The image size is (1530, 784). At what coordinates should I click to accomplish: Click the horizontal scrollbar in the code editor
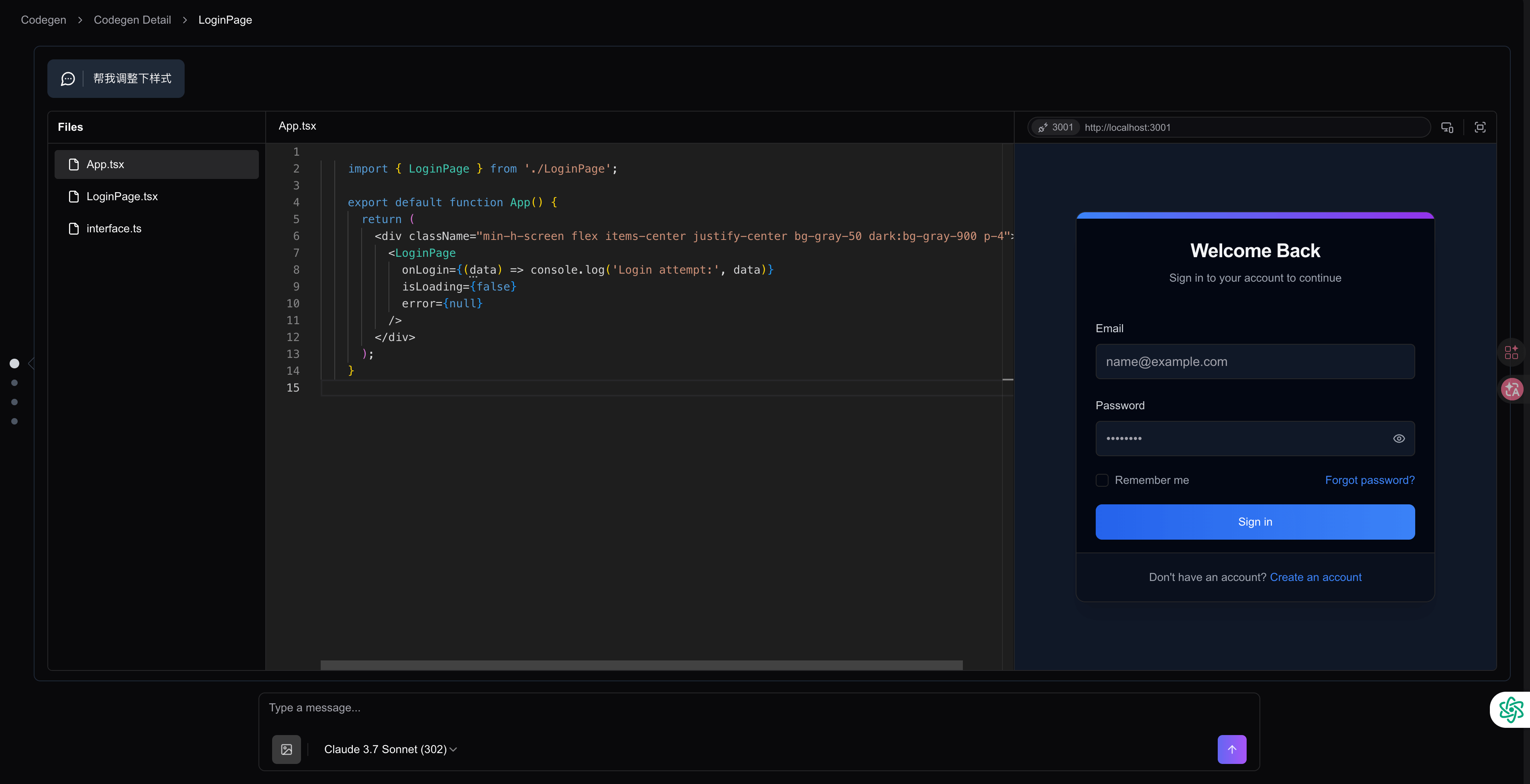pos(641,664)
